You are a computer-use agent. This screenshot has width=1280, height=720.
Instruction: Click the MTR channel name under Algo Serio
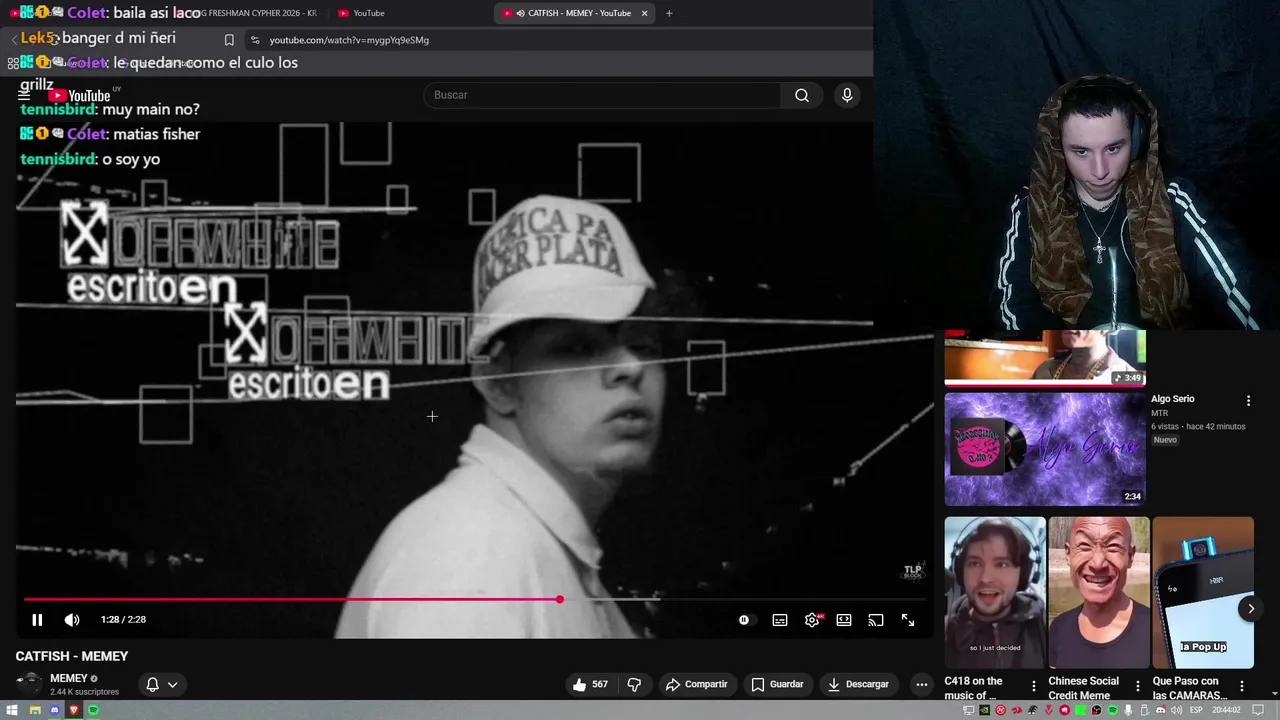coord(1159,413)
